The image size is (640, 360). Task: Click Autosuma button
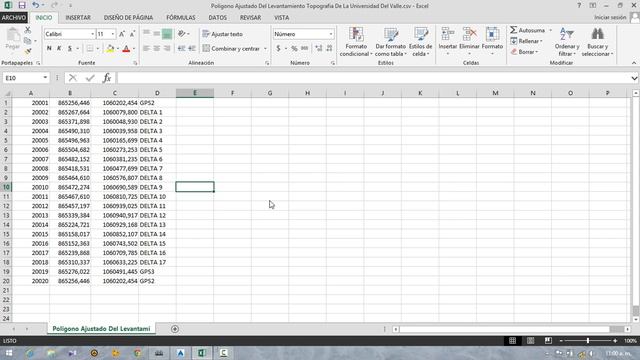pos(527,30)
